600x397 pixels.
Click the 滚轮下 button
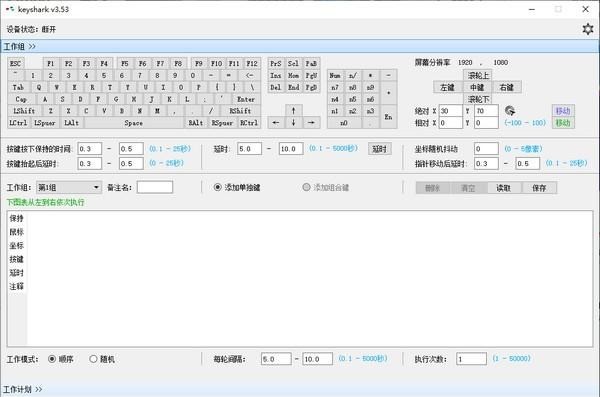(x=478, y=99)
